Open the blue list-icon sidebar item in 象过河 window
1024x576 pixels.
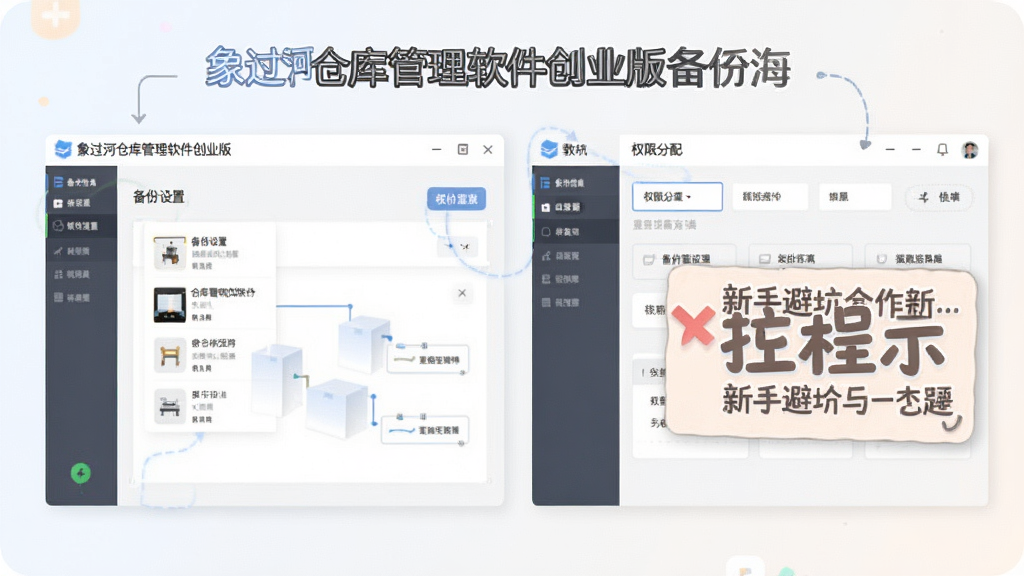coord(81,182)
